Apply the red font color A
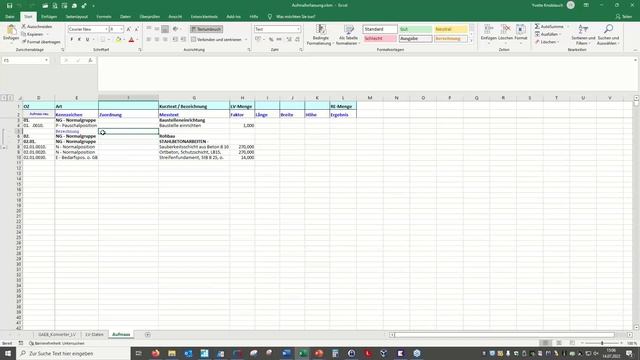The image size is (640, 360). click(131, 40)
